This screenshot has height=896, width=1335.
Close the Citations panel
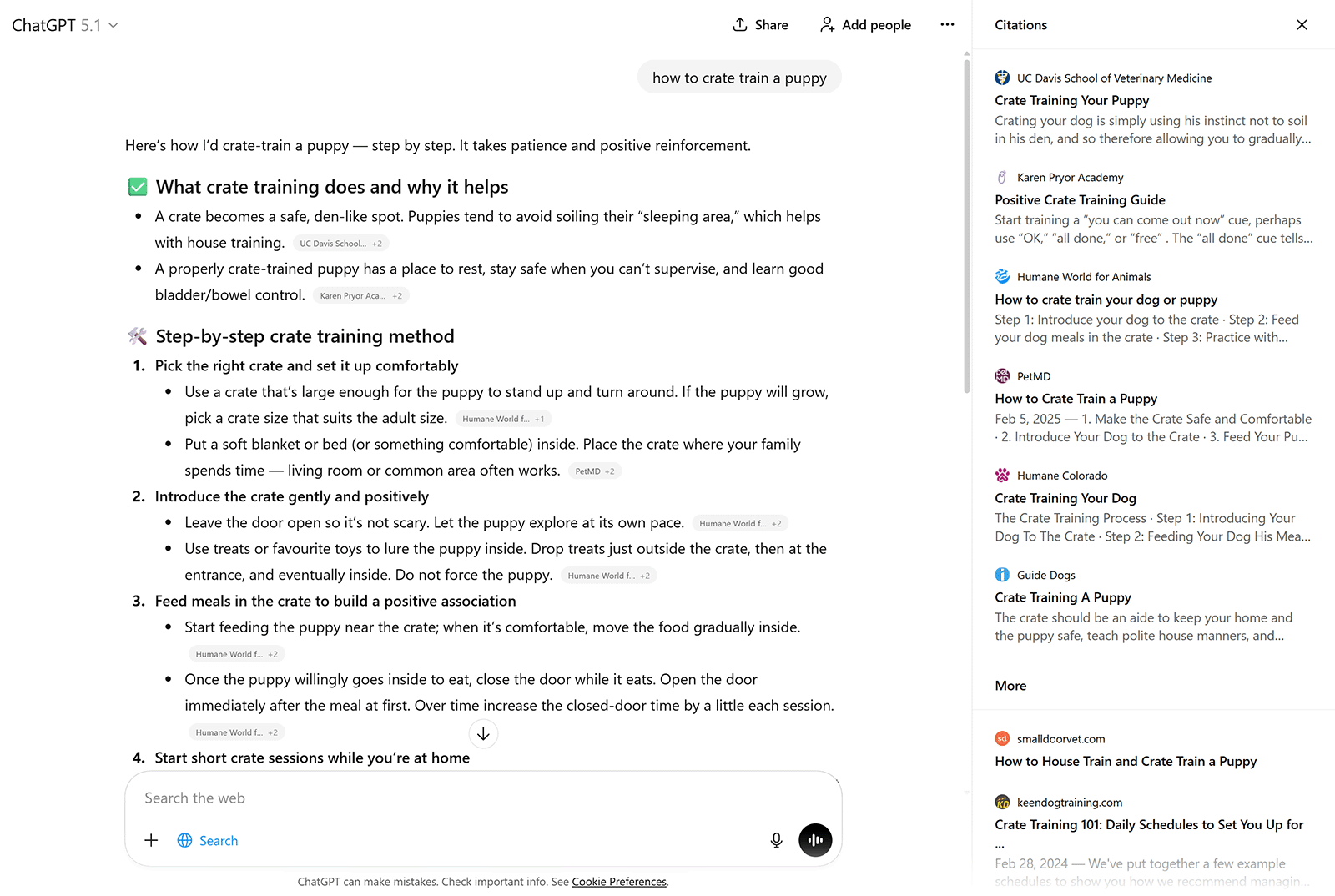point(1302,24)
